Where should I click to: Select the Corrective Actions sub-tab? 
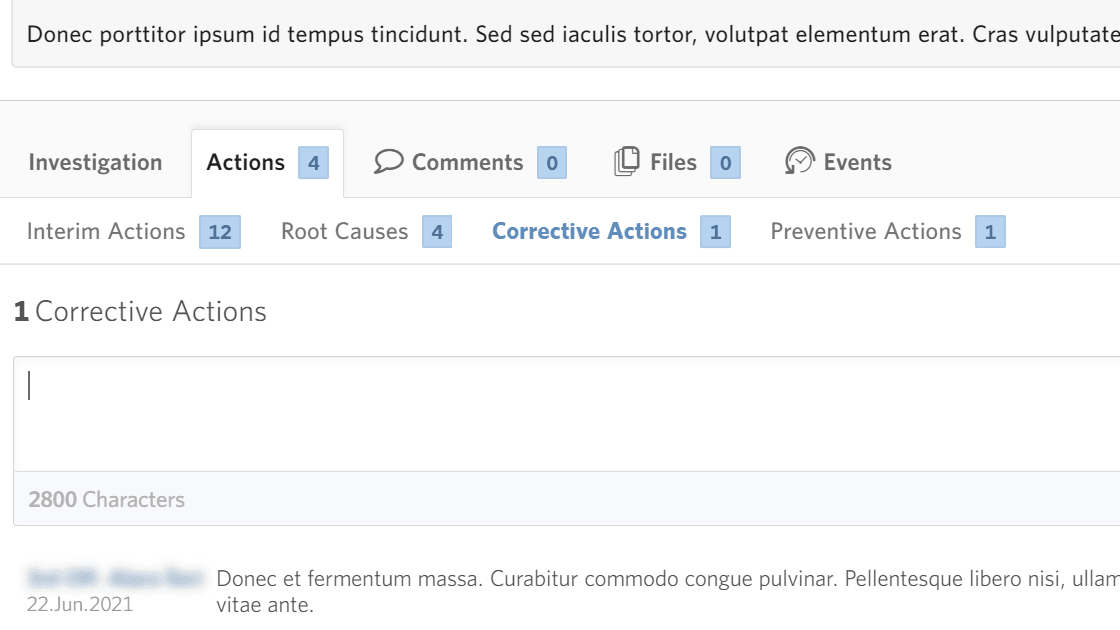[587, 231]
